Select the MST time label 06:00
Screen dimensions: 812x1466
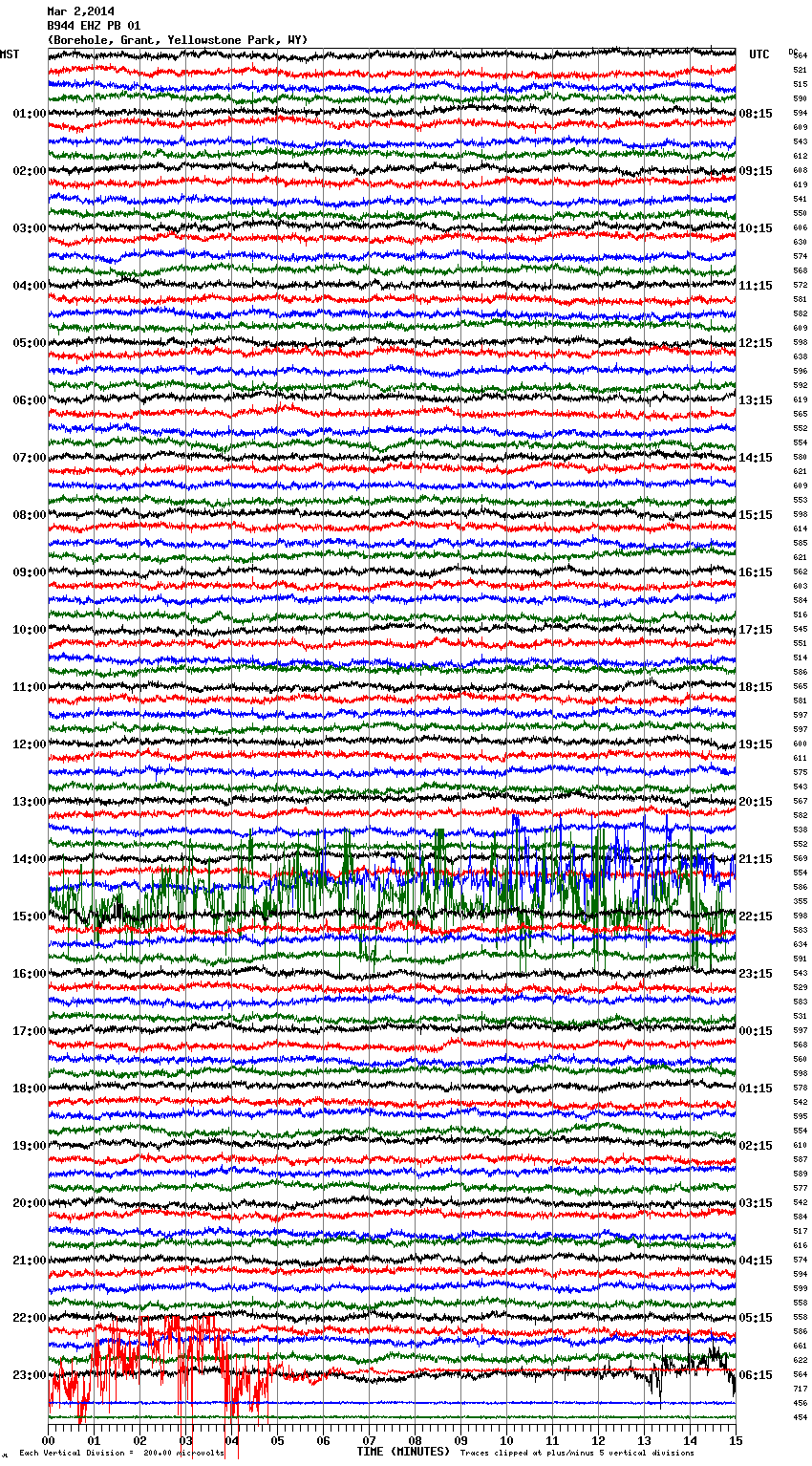pyautogui.click(x=30, y=400)
